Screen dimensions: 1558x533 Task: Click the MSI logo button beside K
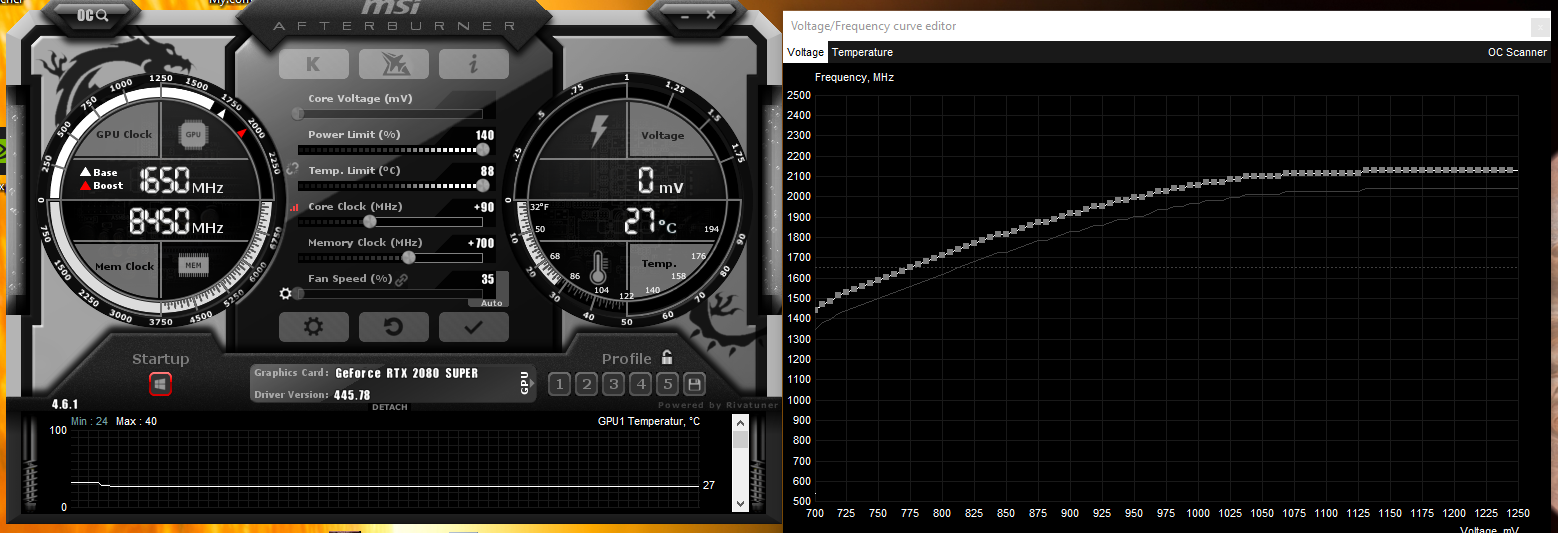click(394, 64)
